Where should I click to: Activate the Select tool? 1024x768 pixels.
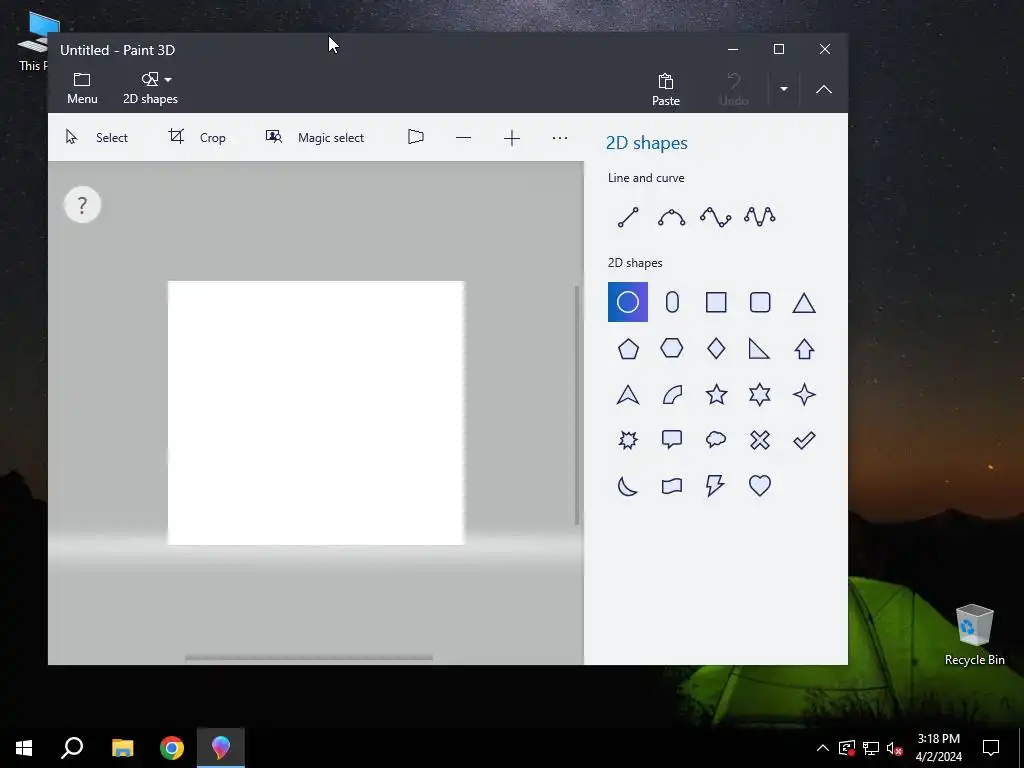click(97, 137)
